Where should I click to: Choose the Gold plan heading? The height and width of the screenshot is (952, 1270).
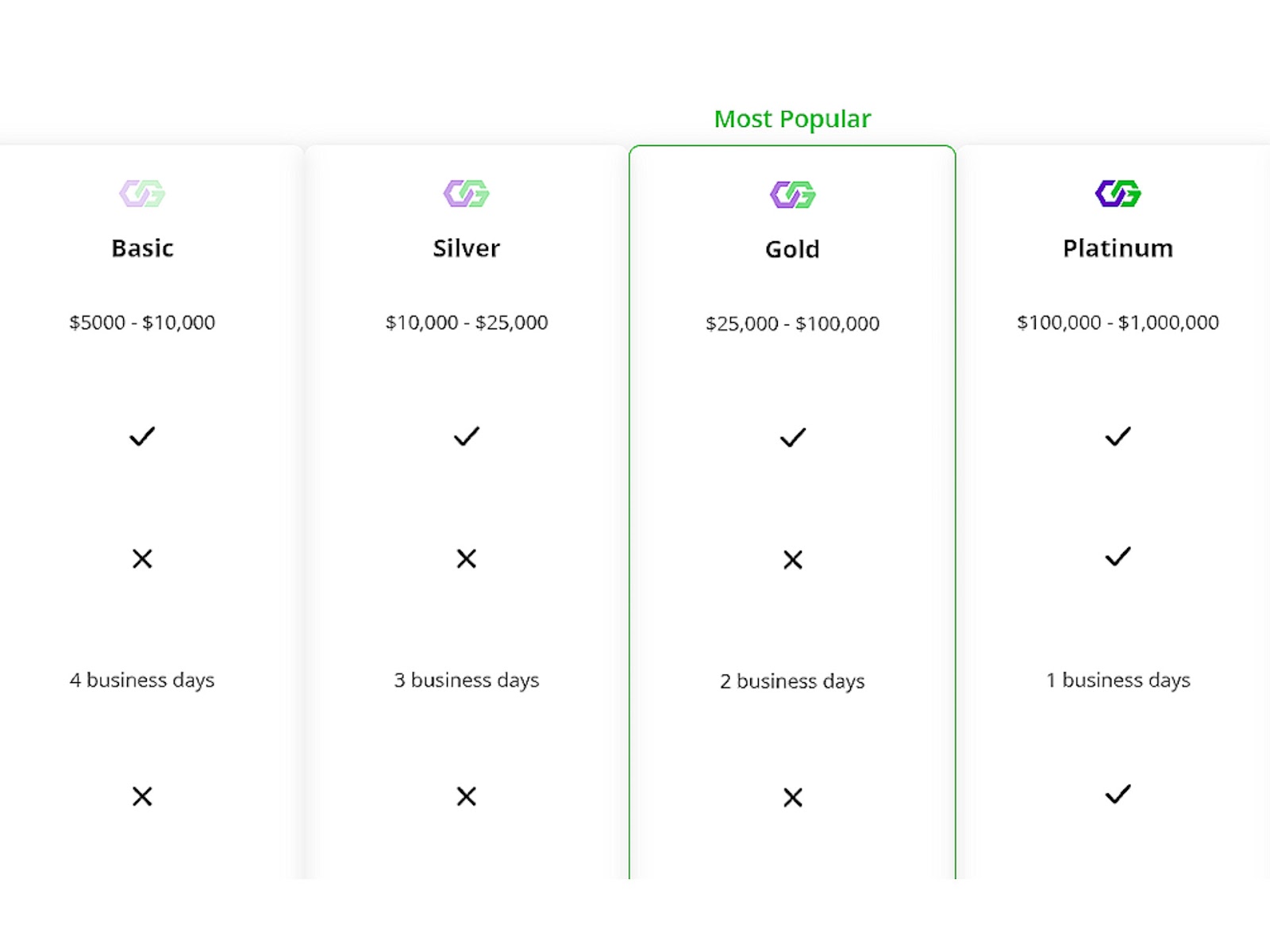(792, 250)
